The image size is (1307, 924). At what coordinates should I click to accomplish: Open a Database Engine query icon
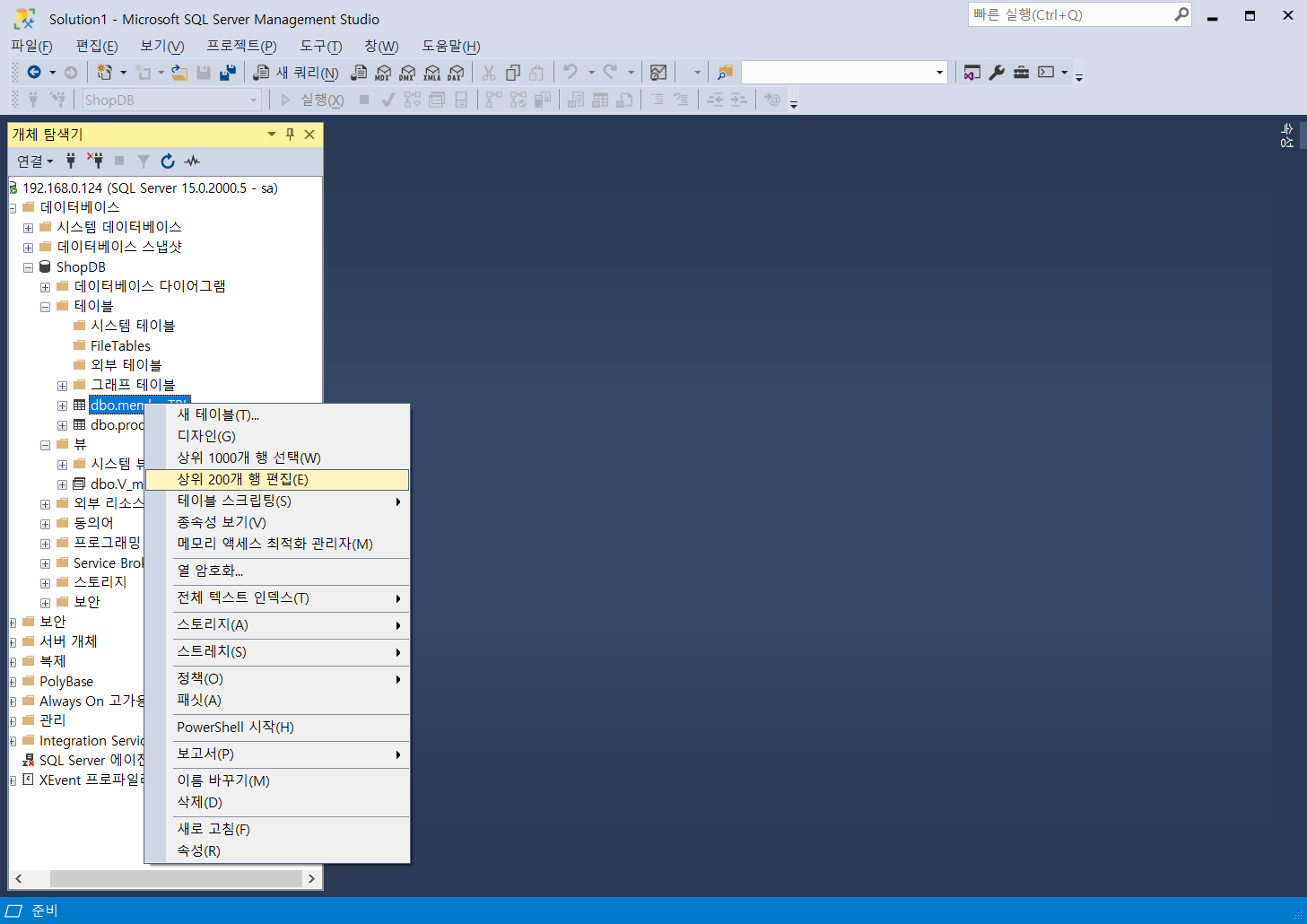pyautogui.click(x=359, y=73)
